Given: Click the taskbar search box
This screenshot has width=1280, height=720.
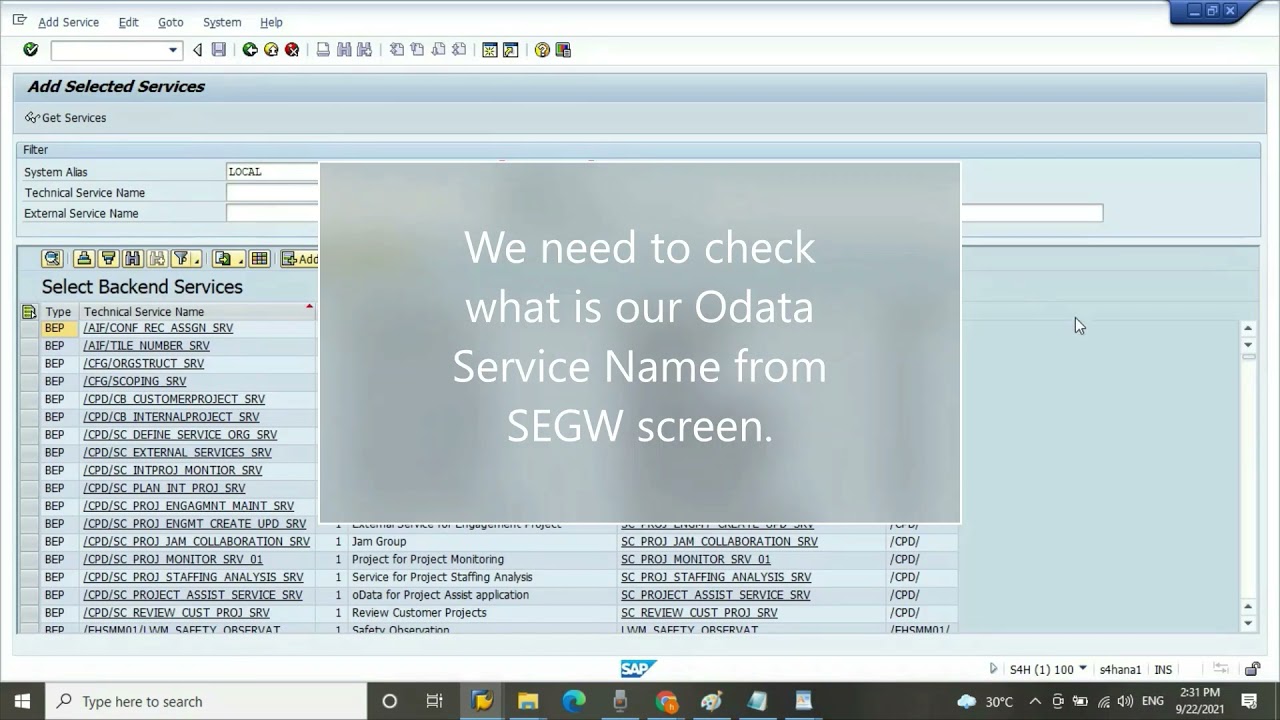Looking at the screenshot, I should (207, 701).
